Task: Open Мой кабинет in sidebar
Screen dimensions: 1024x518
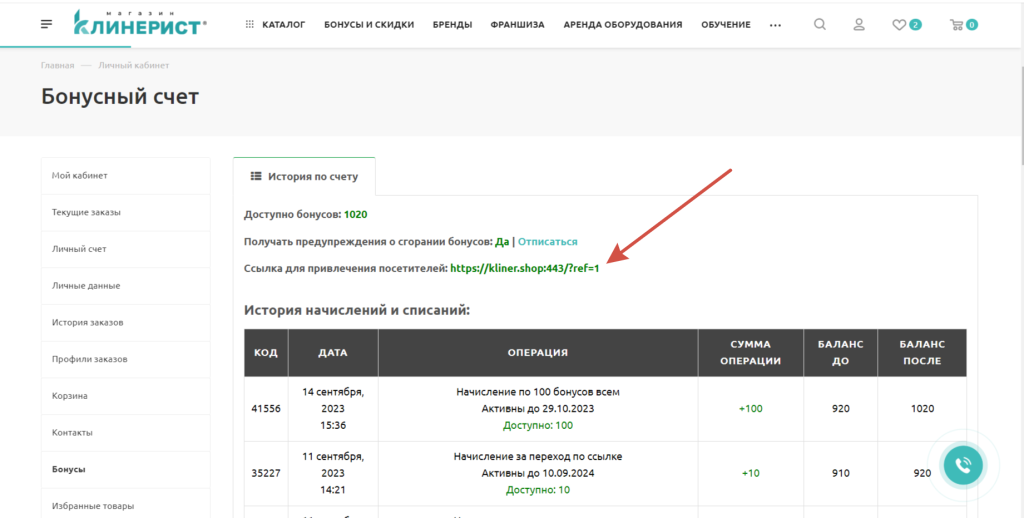Action: [125, 176]
